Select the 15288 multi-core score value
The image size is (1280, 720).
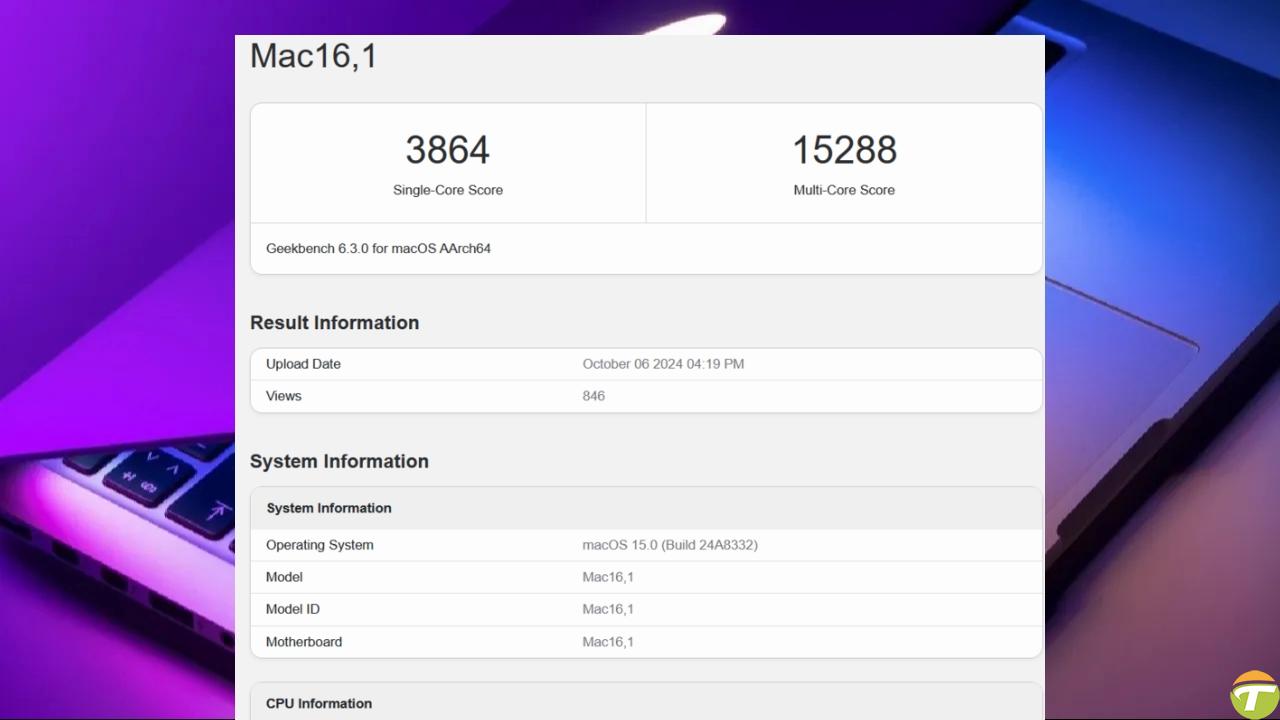[x=844, y=150]
